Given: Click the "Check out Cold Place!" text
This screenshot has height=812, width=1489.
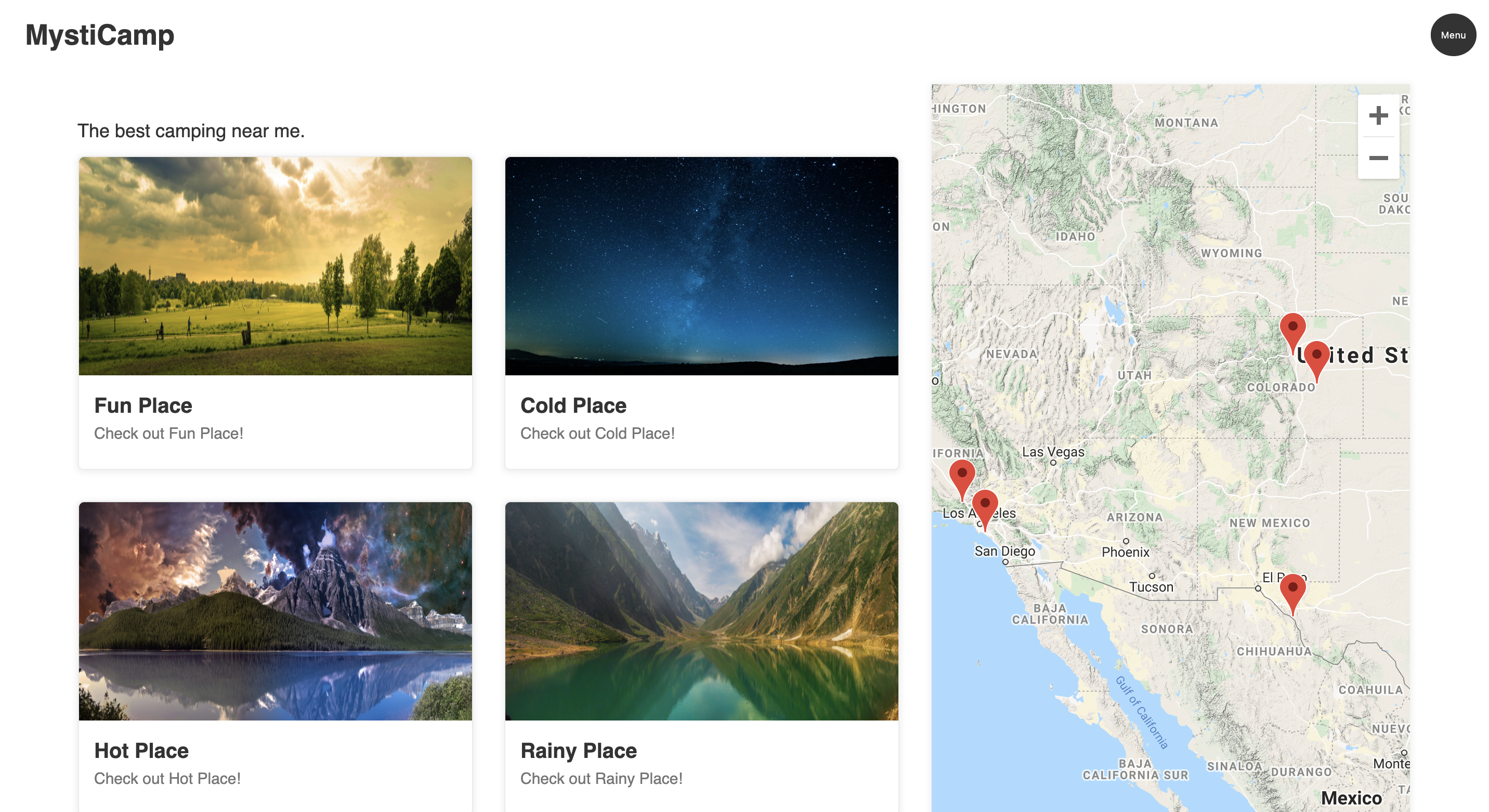Looking at the screenshot, I should coord(597,434).
